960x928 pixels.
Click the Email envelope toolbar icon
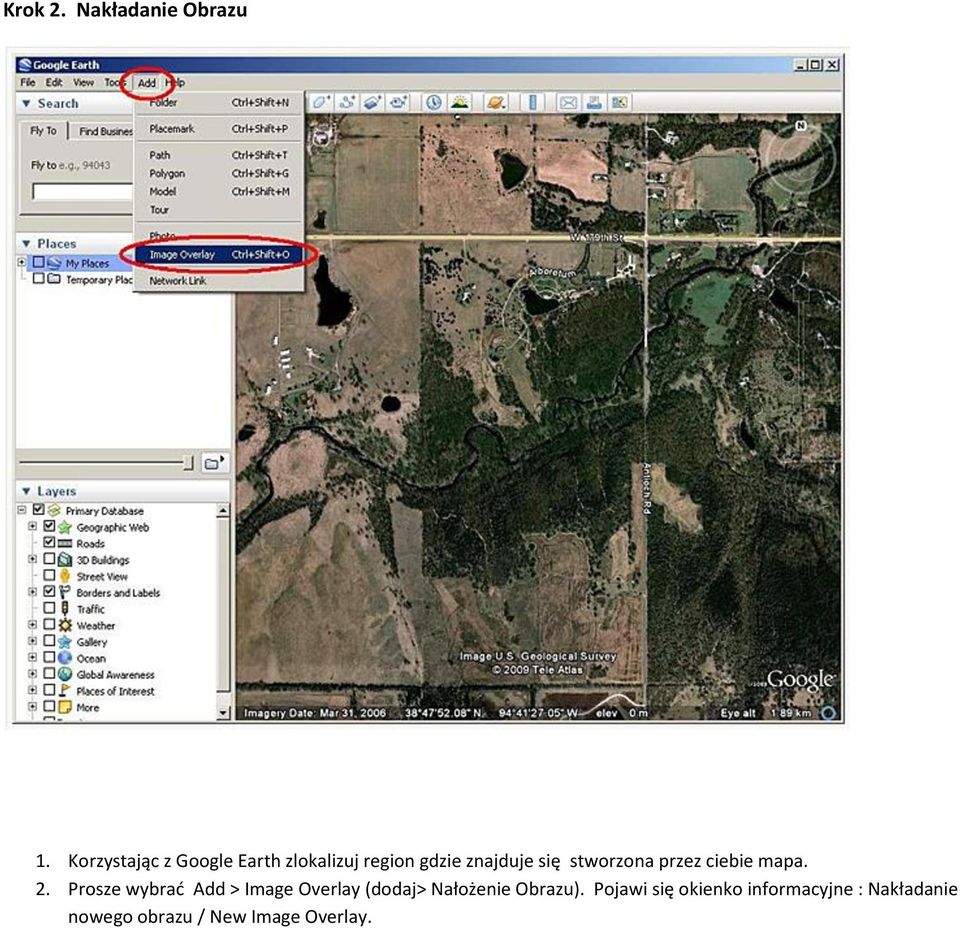click(x=568, y=102)
